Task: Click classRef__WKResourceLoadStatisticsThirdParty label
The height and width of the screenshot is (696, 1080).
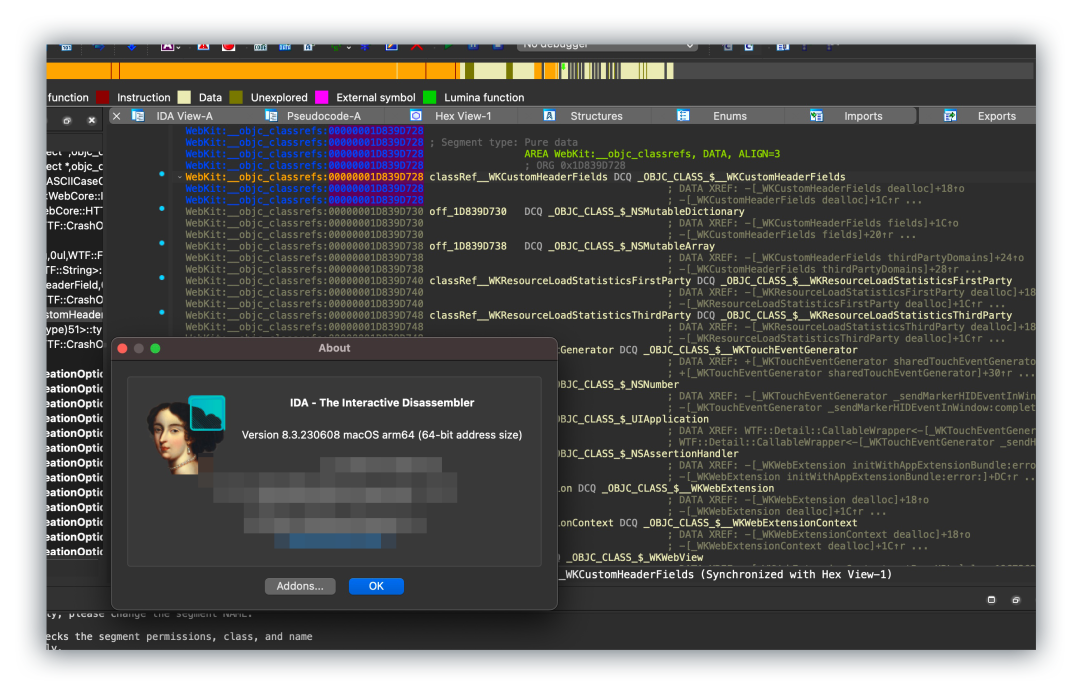Action: [x=560, y=315]
